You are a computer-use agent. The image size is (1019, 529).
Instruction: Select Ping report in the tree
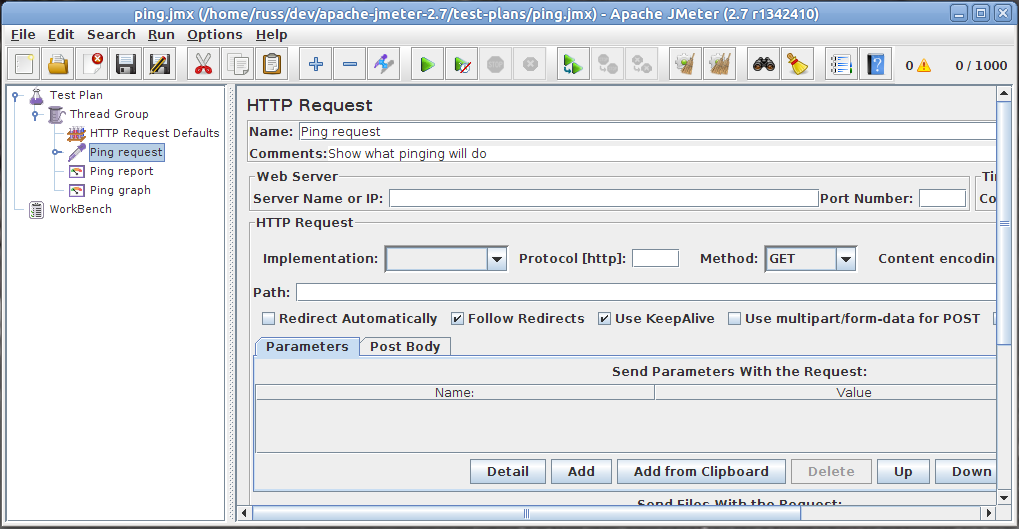122,171
